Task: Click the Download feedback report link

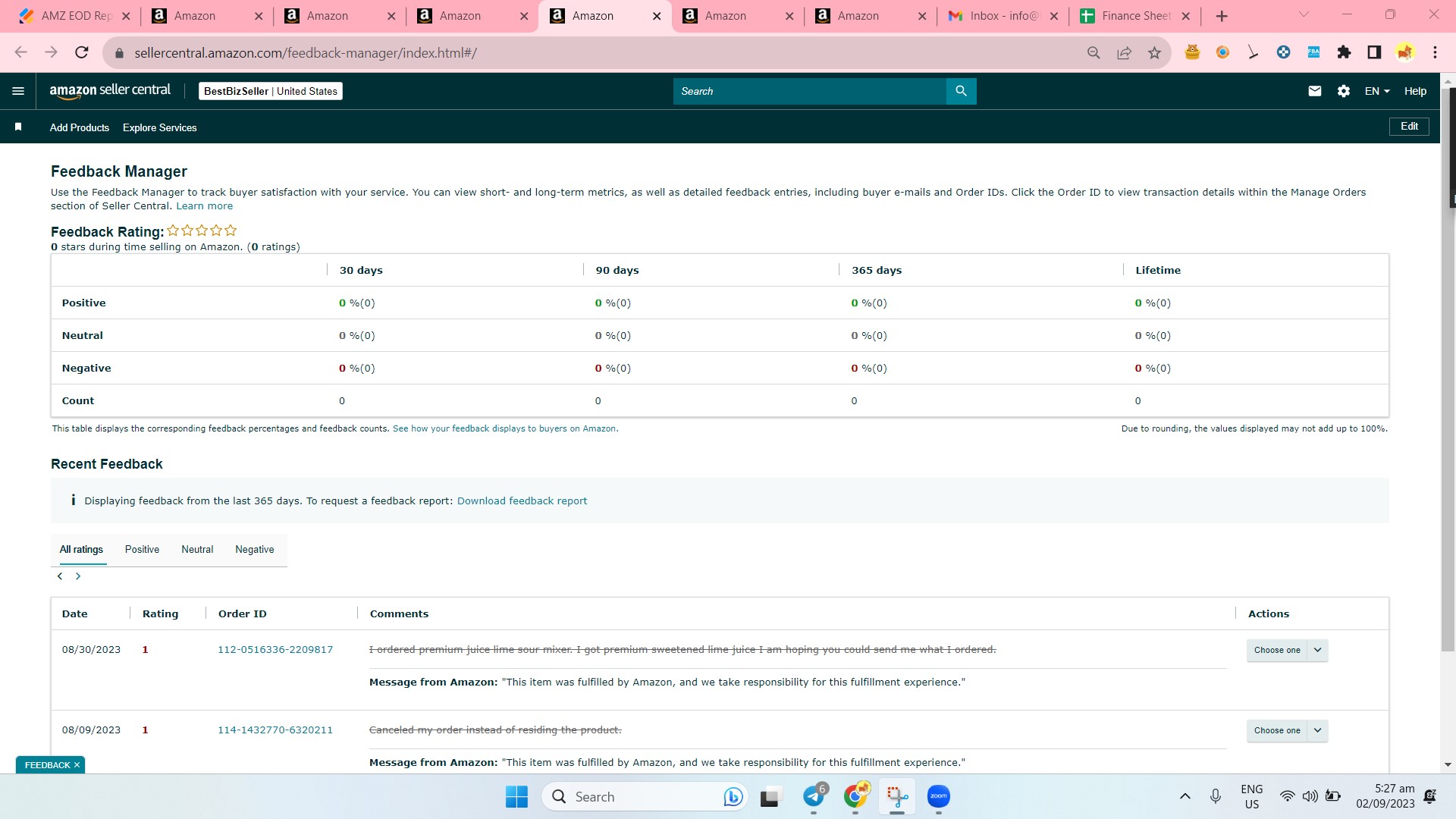Action: (522, 501)
